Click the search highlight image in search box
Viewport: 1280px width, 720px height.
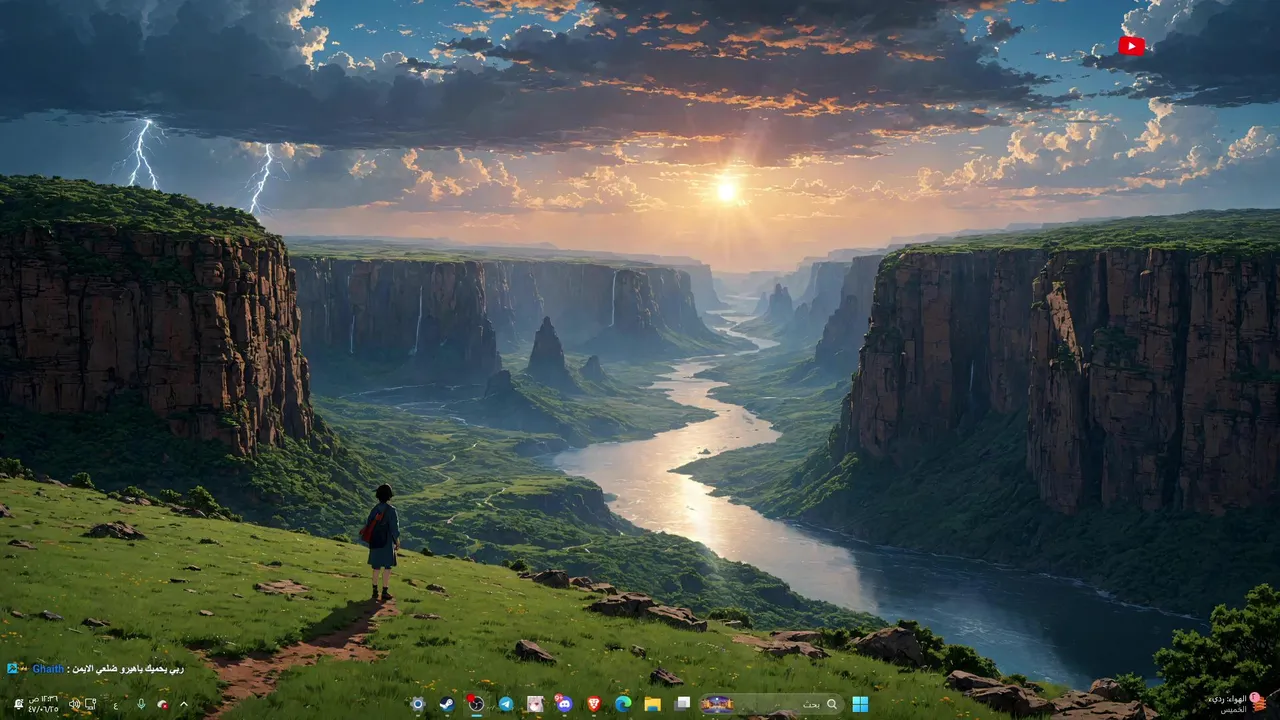(x=716, y=704)
